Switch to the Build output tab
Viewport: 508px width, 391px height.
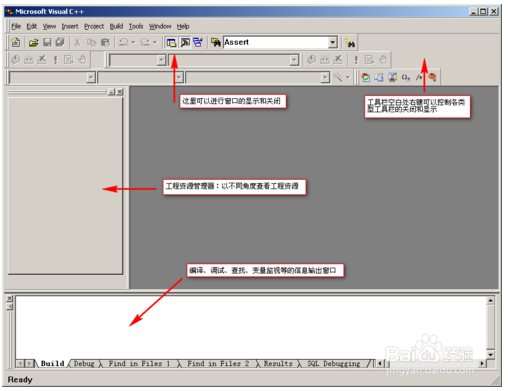(52, 363)
